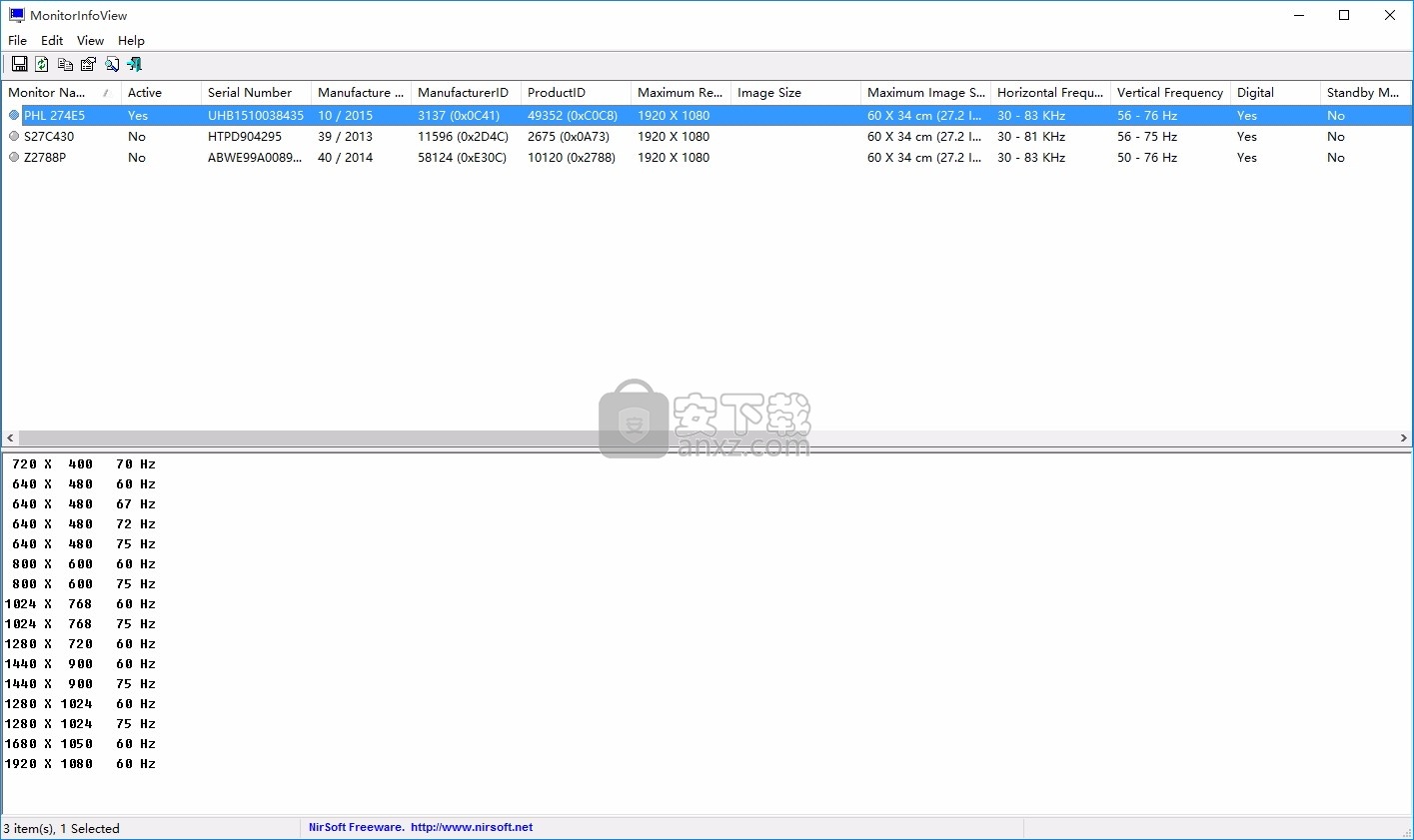Click the Maximum Resolution column header
This screenshot has height=840, width=1414.
coord(681,92)
